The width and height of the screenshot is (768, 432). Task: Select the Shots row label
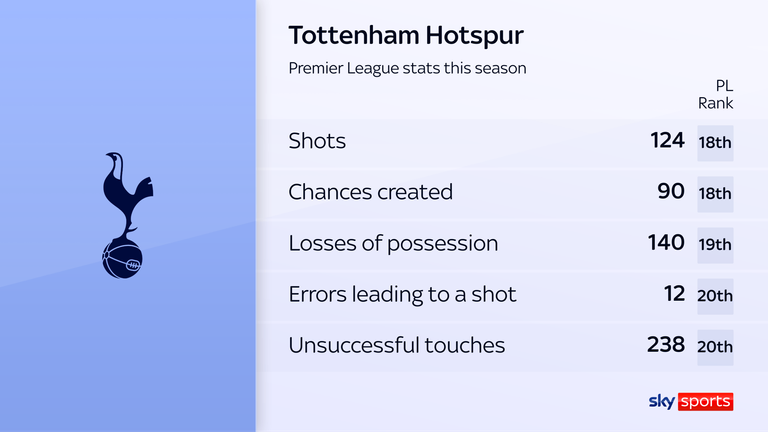coord(317,141)
